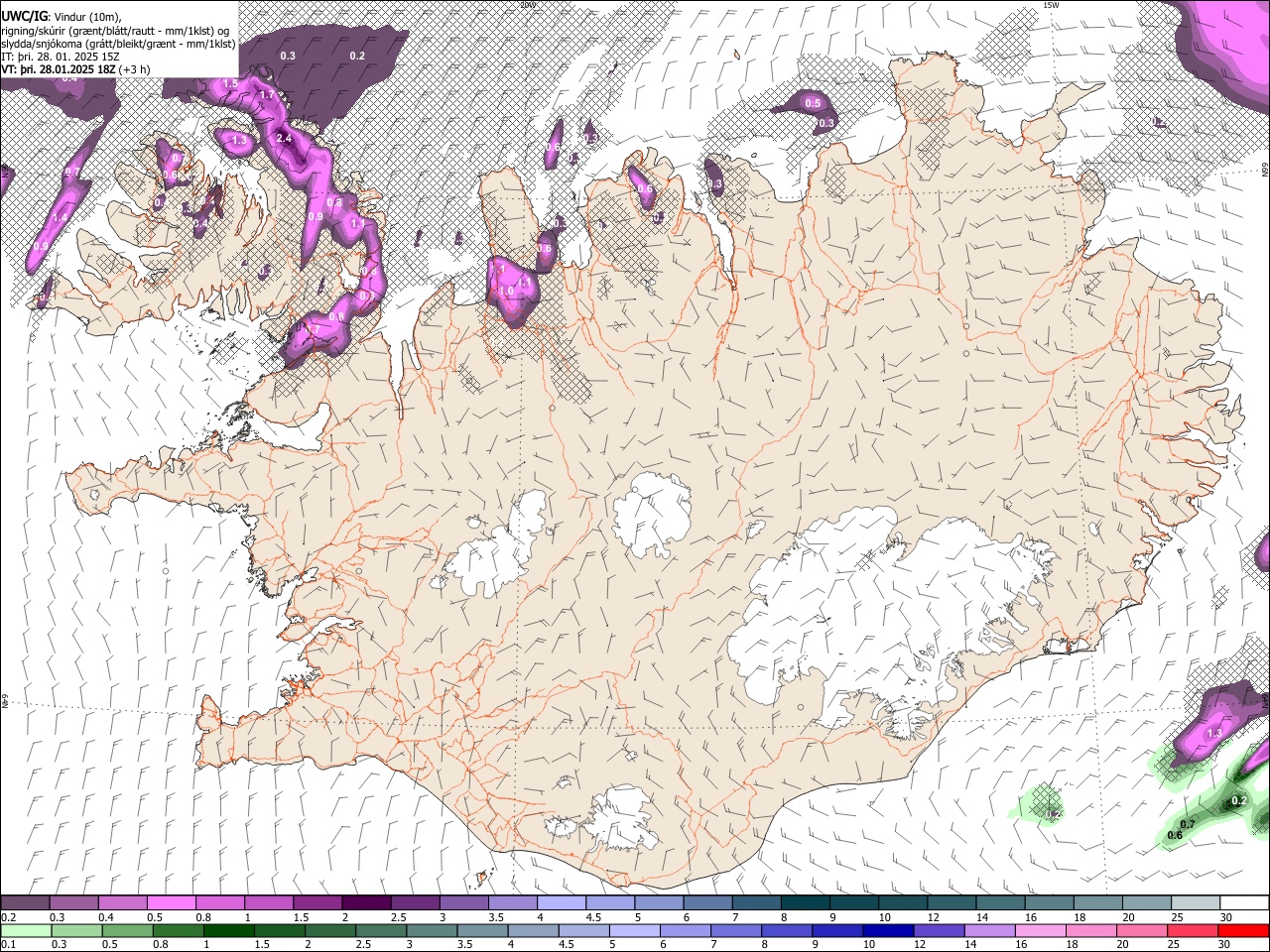This screenshot has height=952, width=1270.
Task: Click the 2.4 snowfall value on the map
Action: click(284, 138)
